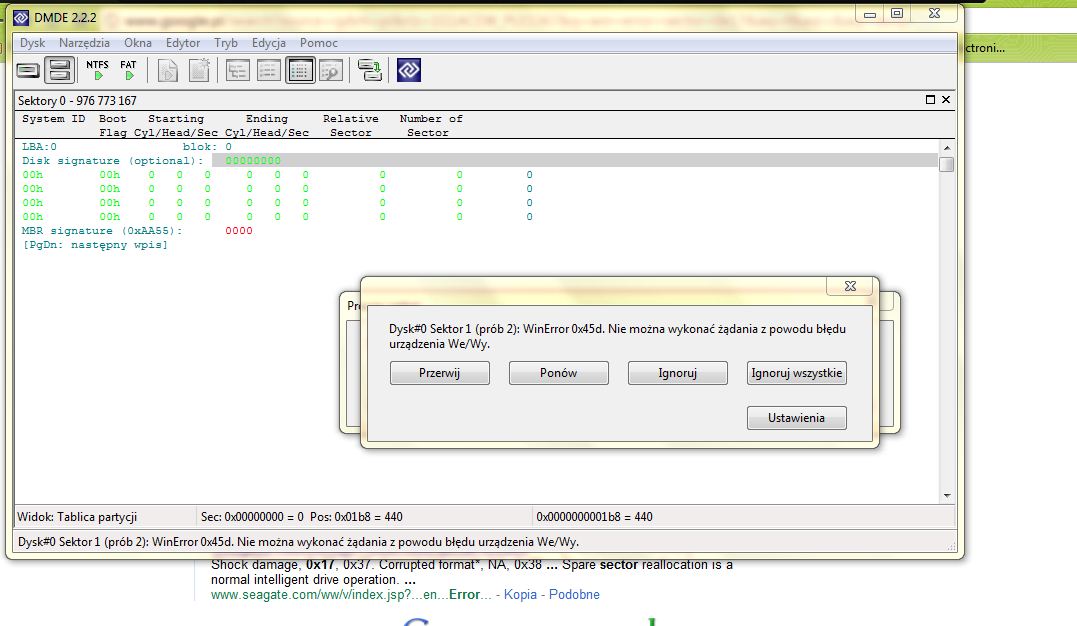The height and width of the screenshot is (626, 1077).
Task: Click the 'Relative Sector' column header
Action: pos(350,126)
